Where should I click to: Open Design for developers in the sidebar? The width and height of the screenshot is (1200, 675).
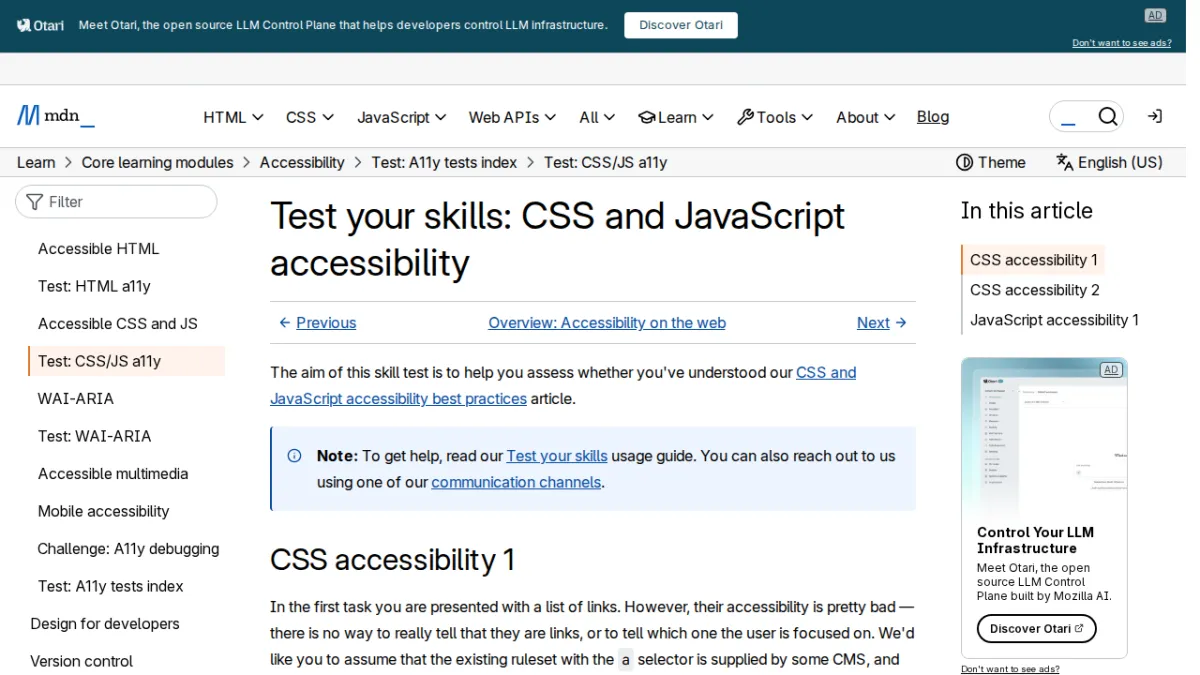pos(105,624)
